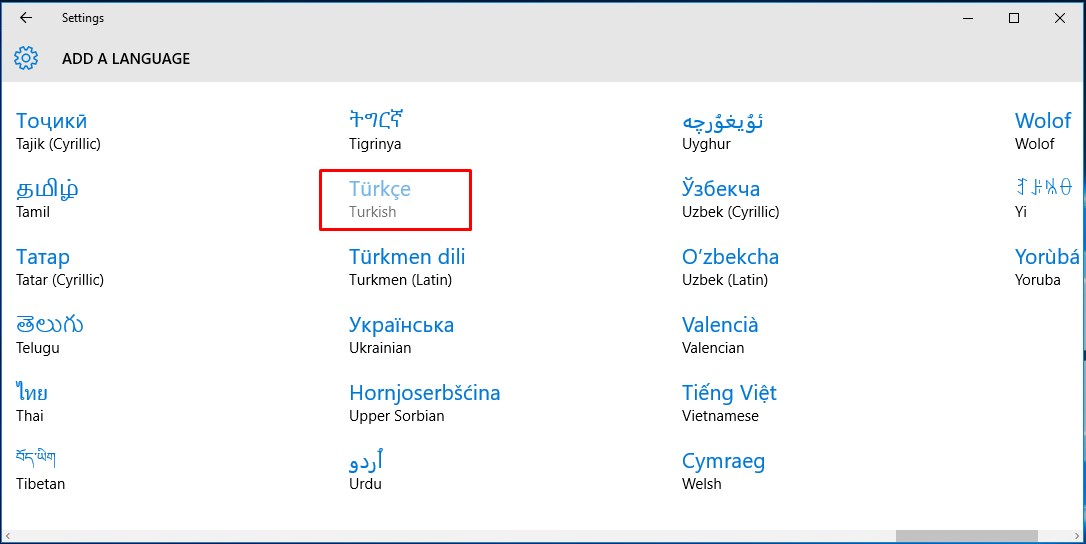Pick Telugu language entry
Screen dimensions: 1086x544
click(49, 335)
